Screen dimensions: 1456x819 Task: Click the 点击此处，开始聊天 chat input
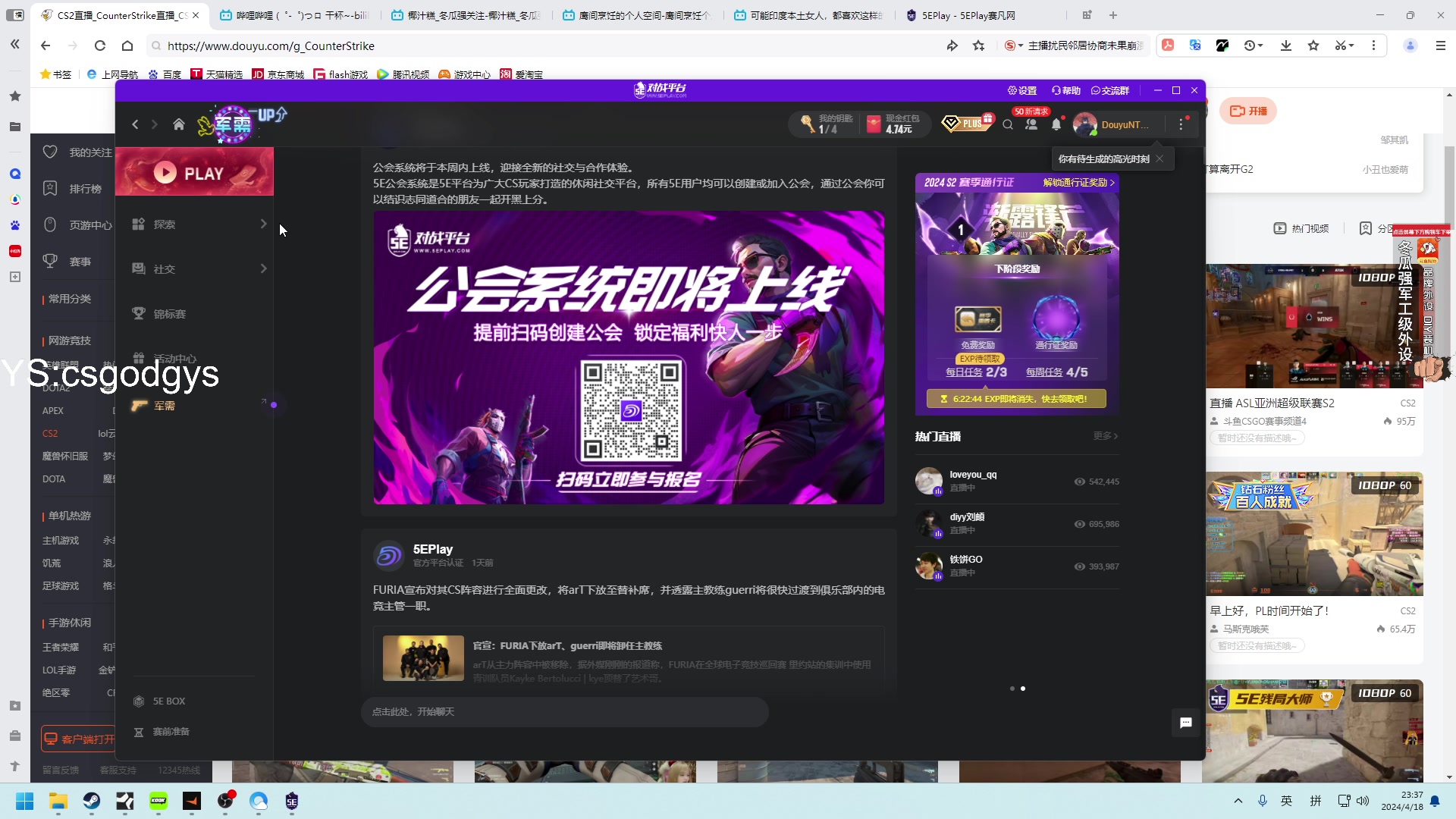click(x=565, y=712)
